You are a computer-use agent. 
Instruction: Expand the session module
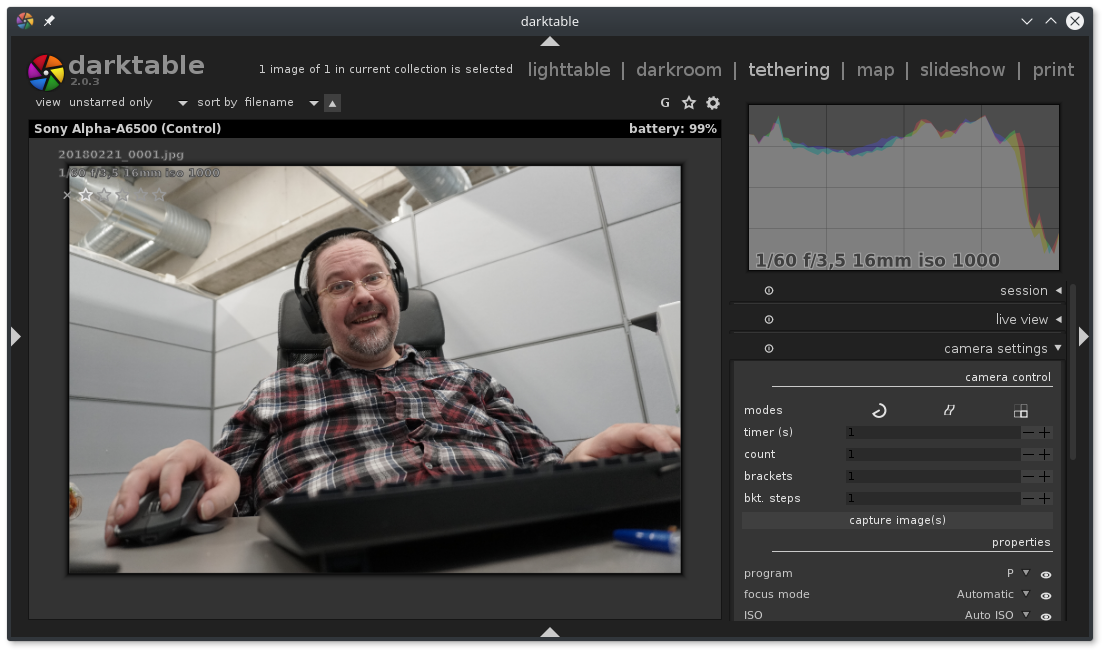tap(1059, 291)
